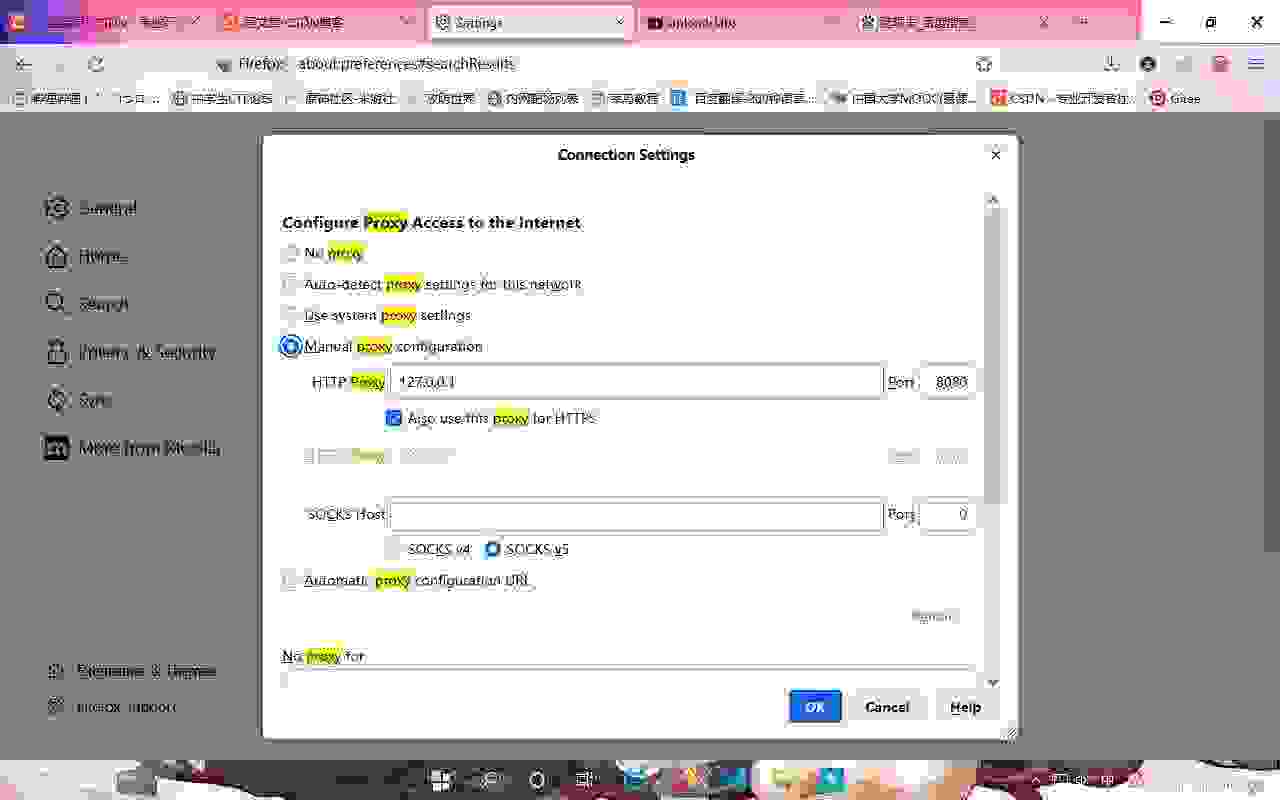Click the Help button in dialog
The width and height of the screenshot is (1280, 800).
point(965,707)
